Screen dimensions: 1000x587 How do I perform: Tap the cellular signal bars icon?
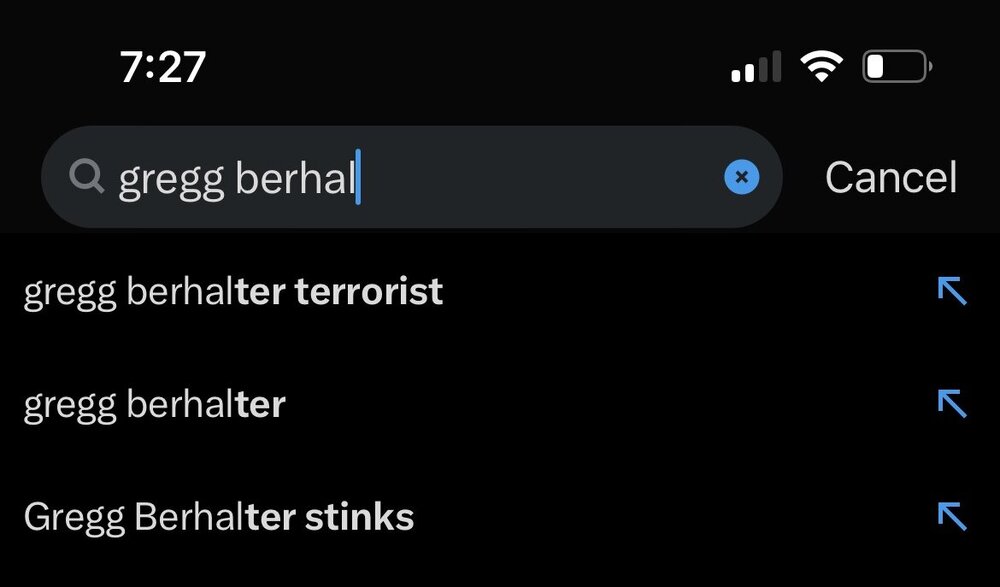pyautogui.click(x=755, y=67)
